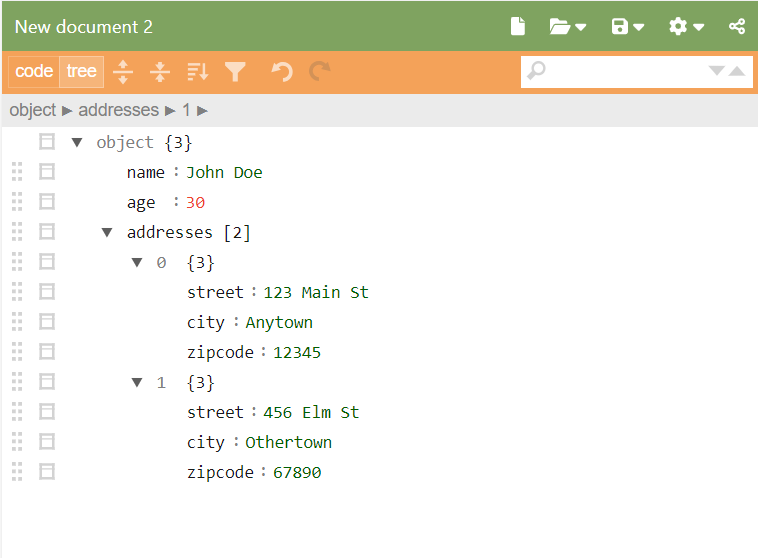Click drag handle of the name row

[17, 172]
